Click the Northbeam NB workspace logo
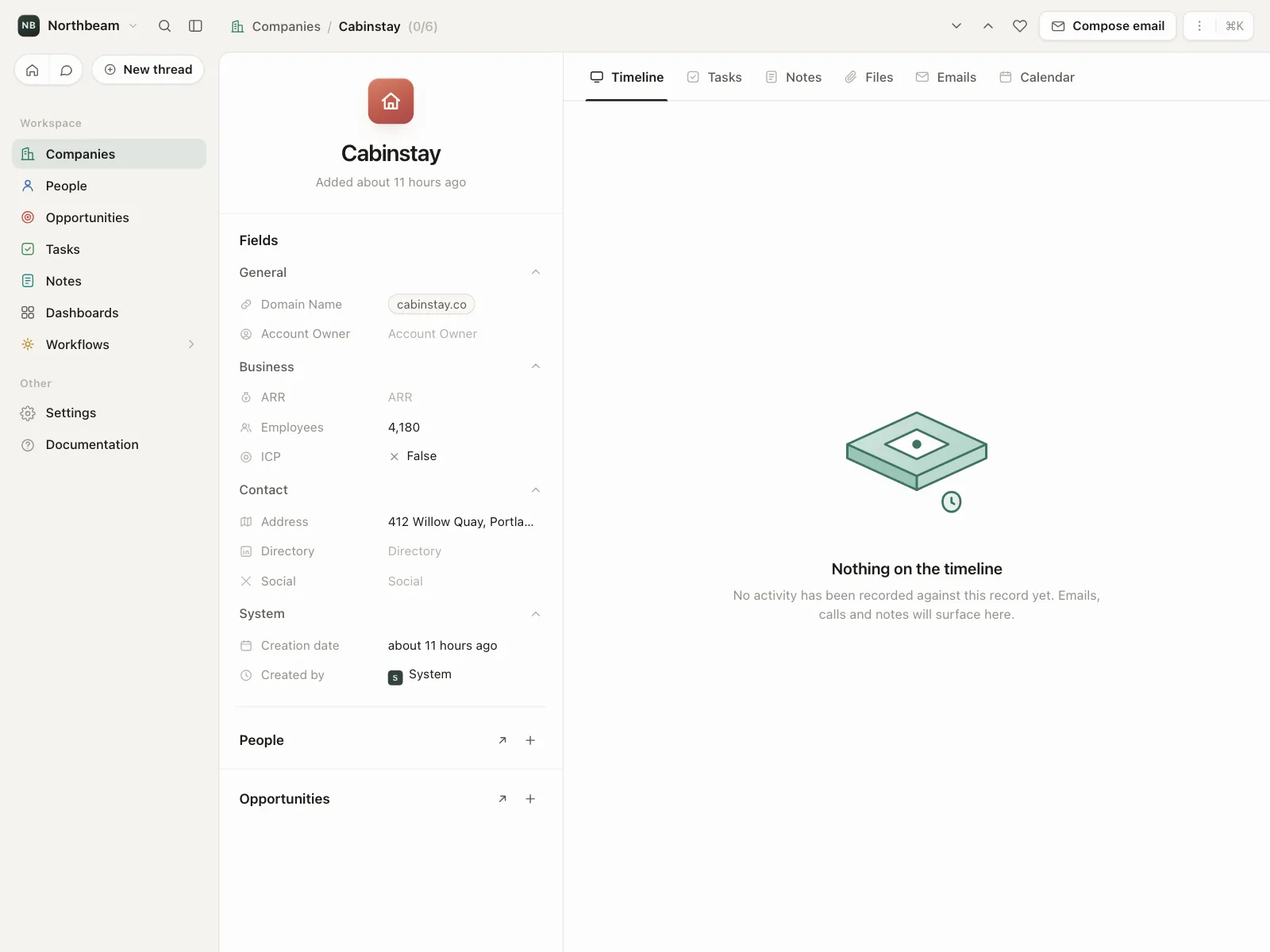The width and height of the screenshot is (1270, 952). pyautogui.click(x=29, y=25)
